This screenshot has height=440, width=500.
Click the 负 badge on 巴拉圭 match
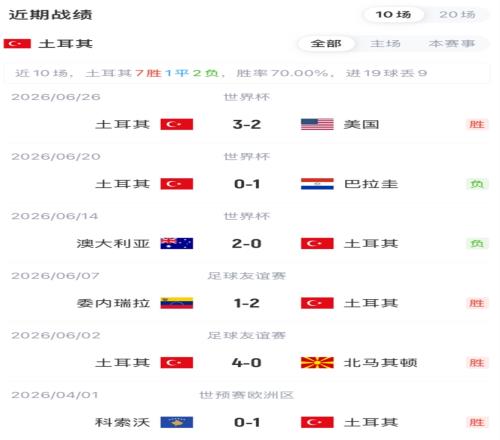(x=477, y=184)
